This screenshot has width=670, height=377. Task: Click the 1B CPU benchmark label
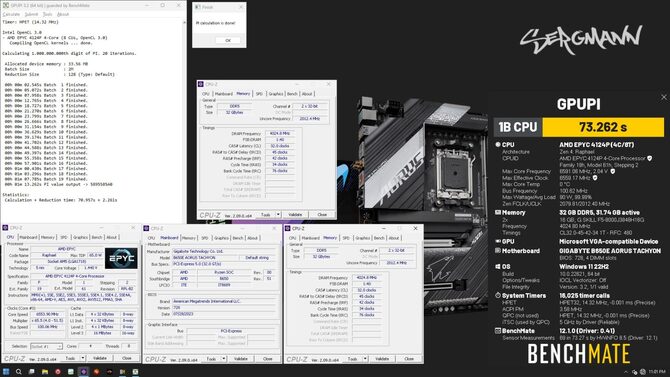click(517, 127)
